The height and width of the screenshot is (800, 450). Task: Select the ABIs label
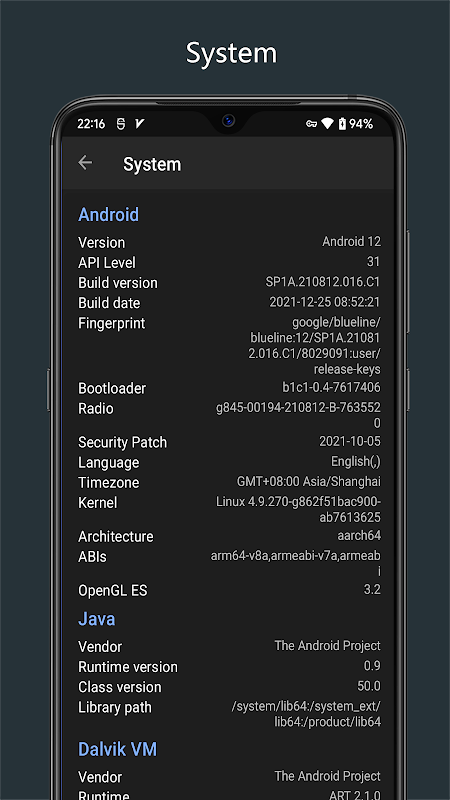point(92,557)
